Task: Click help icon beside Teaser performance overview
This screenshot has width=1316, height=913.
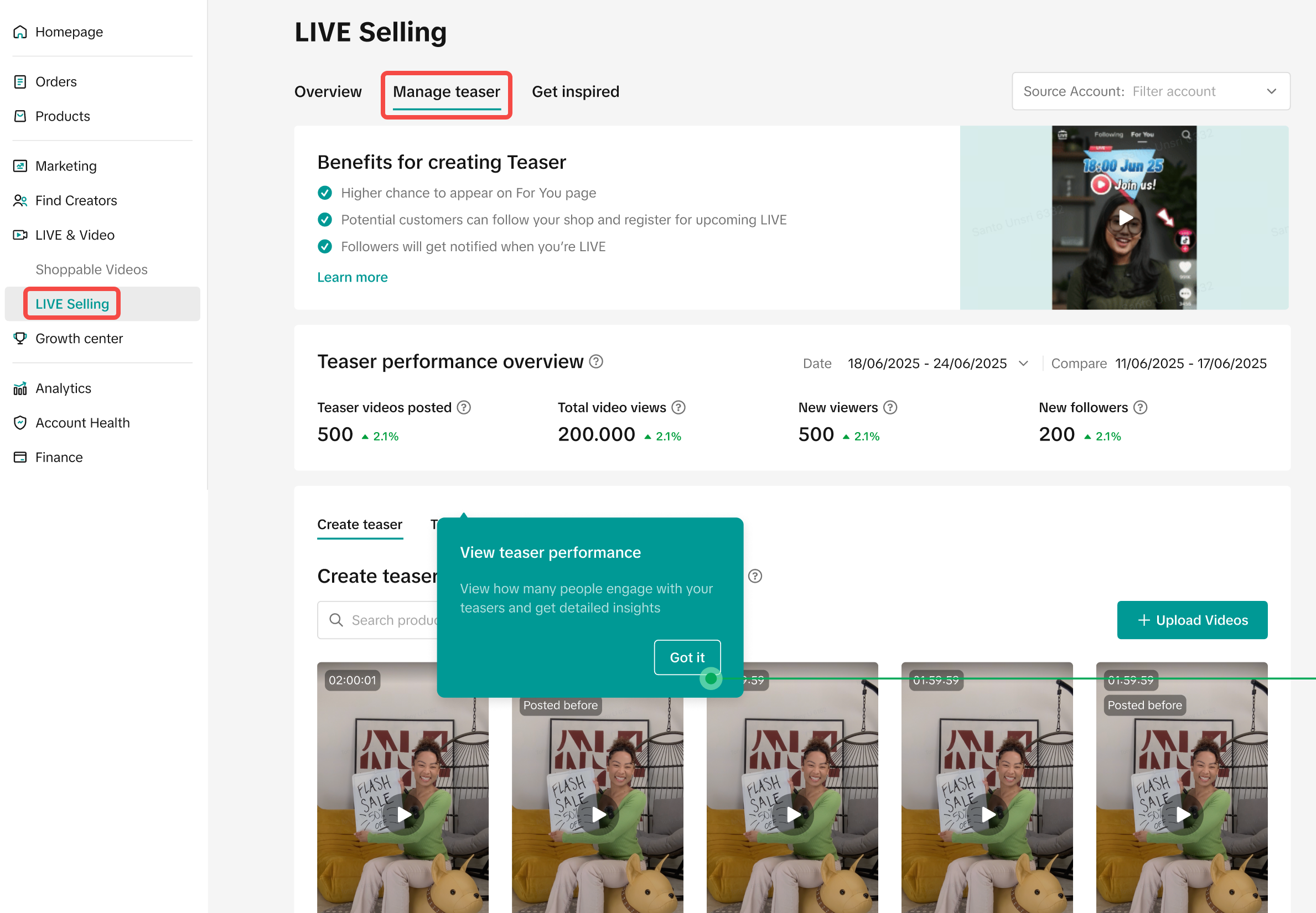Action: click(596, 361)
